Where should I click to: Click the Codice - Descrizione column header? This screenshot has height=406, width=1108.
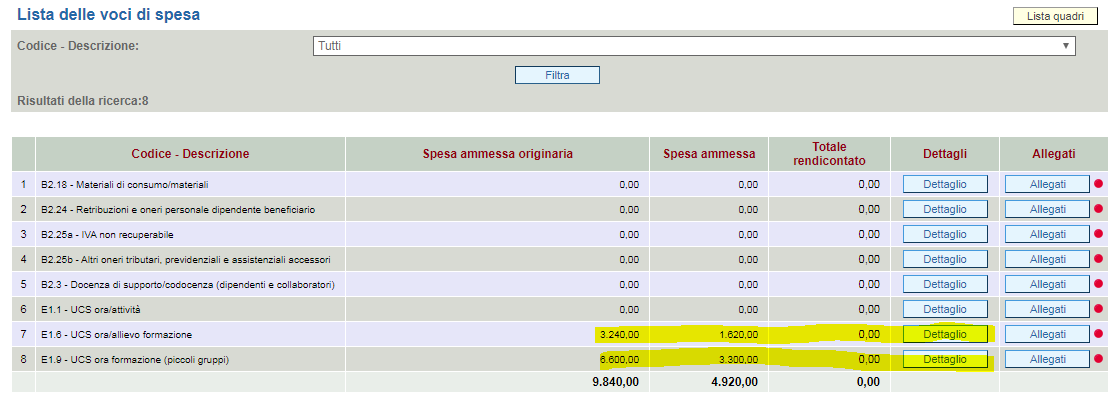(x=190, y=154)
